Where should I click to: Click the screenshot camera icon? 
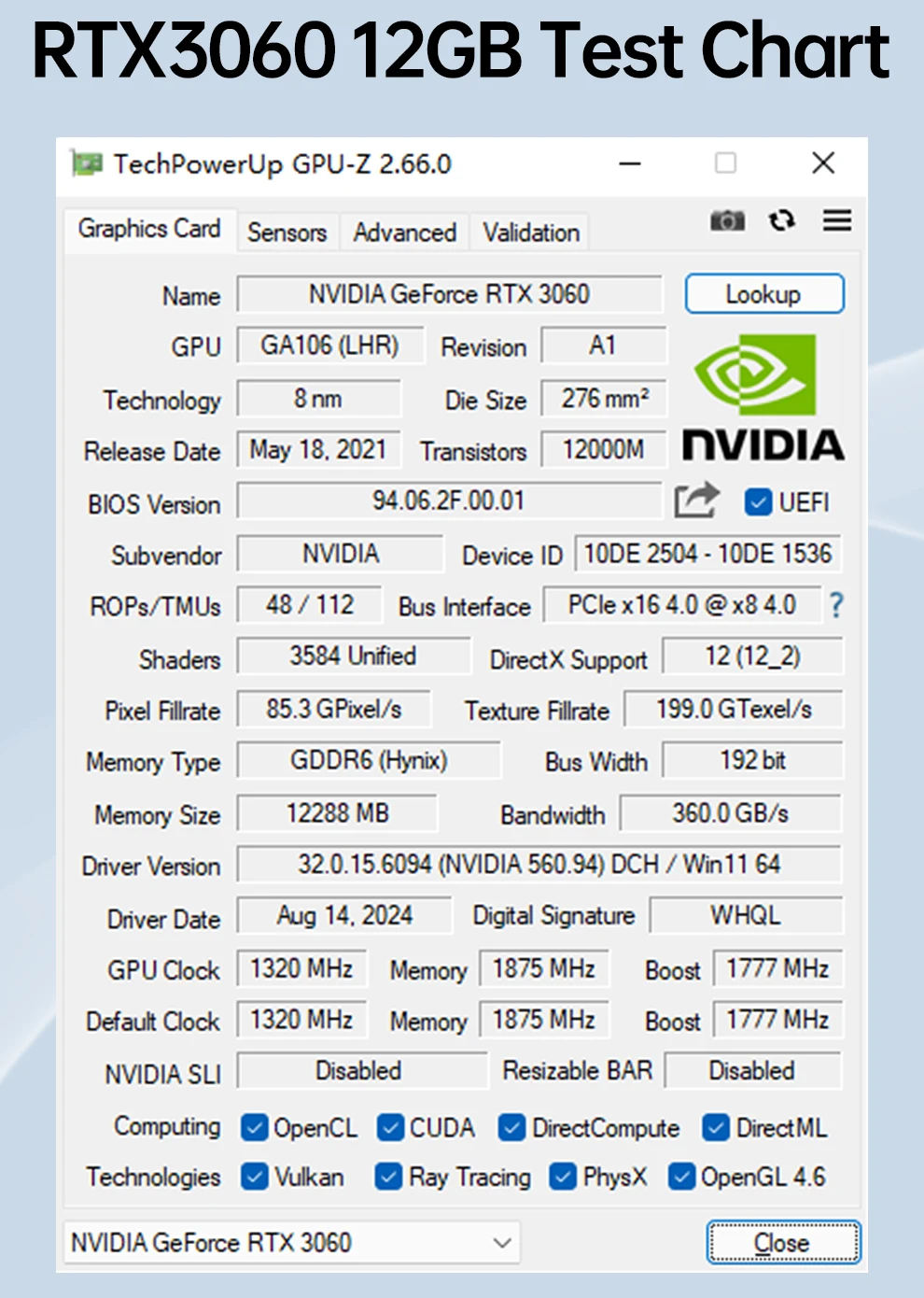tap(727, 220)
